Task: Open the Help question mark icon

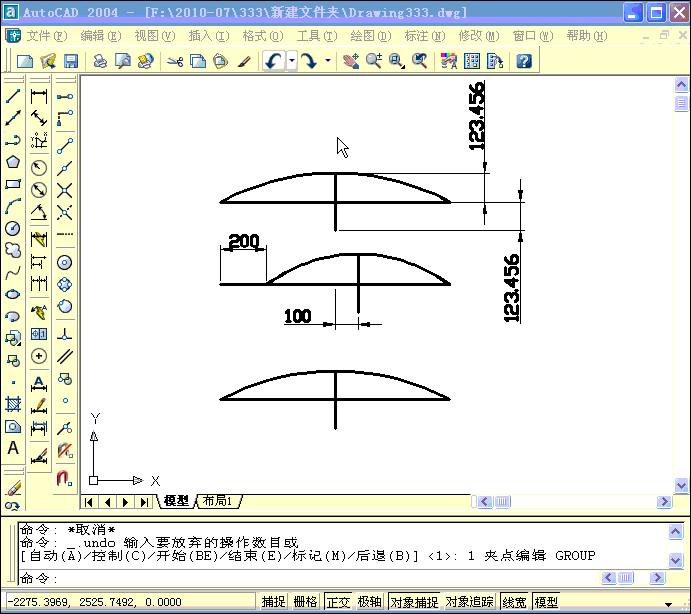Action: click(524, 61)
